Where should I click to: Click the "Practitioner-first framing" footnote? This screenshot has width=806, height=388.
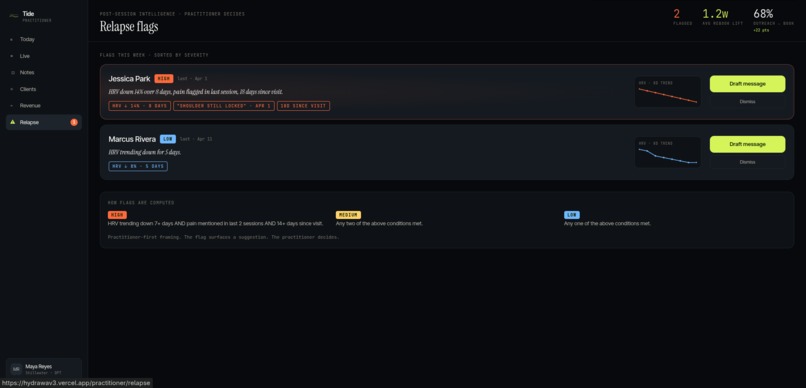pyautogui.click(x=223, y=237)
